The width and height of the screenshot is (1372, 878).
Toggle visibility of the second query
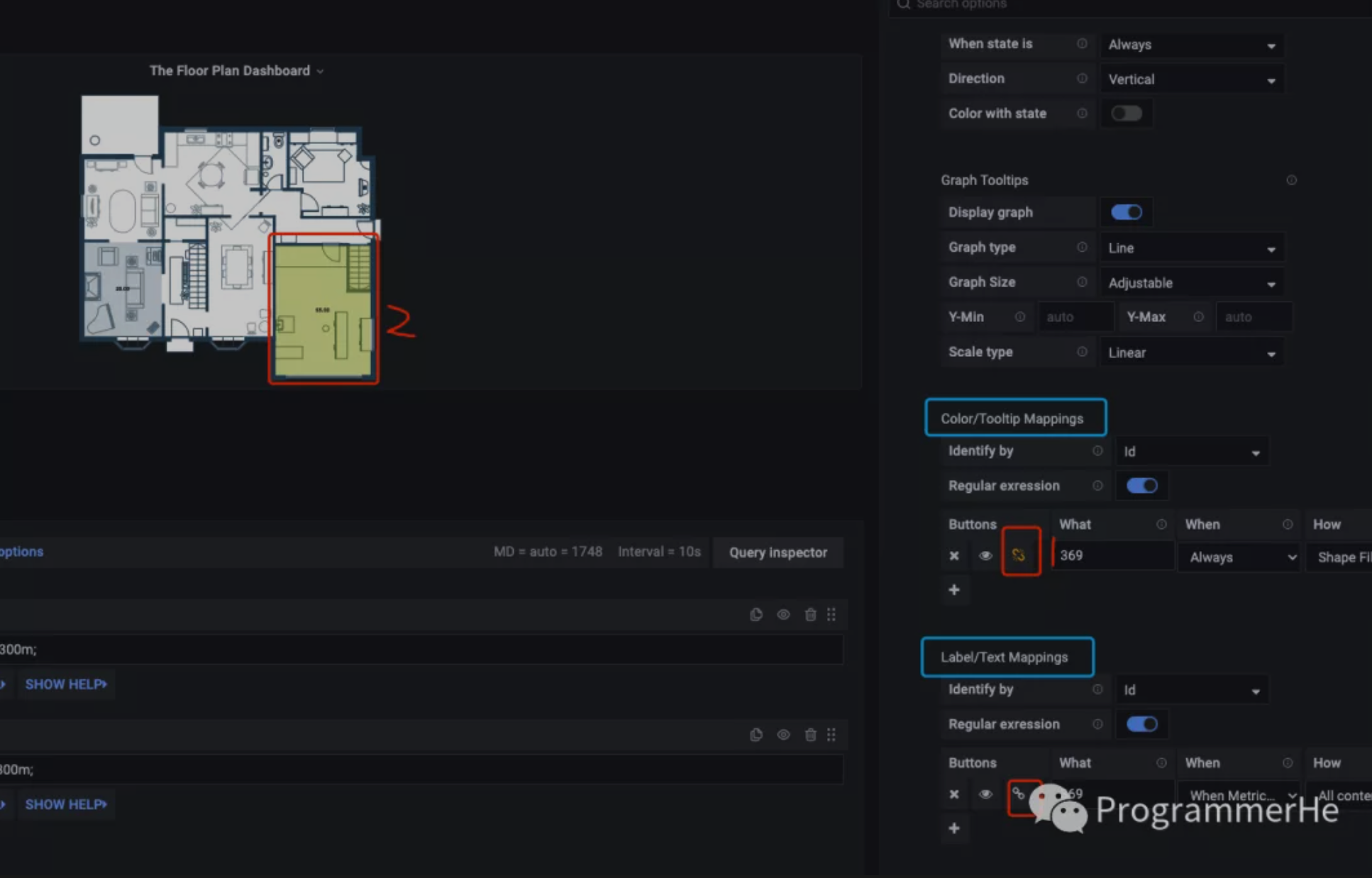[x=783, y=735]
